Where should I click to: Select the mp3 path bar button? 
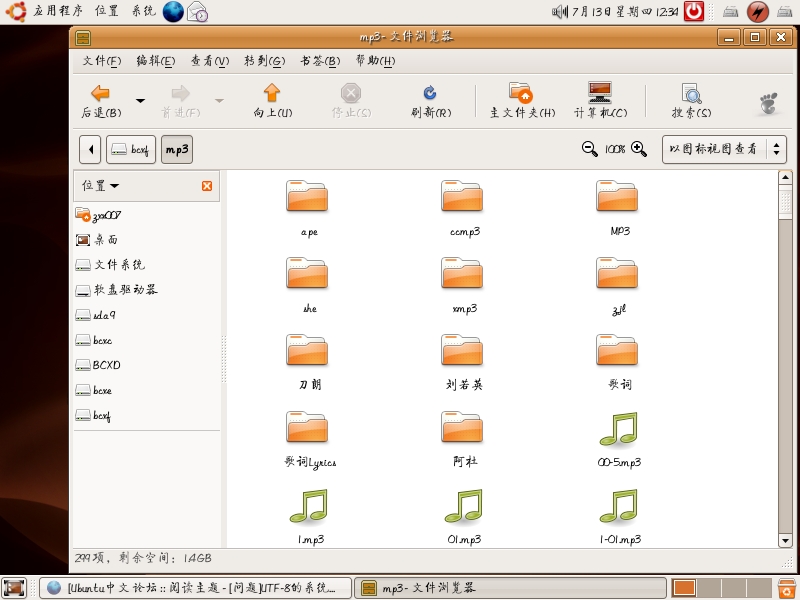[x=177, y=149]
